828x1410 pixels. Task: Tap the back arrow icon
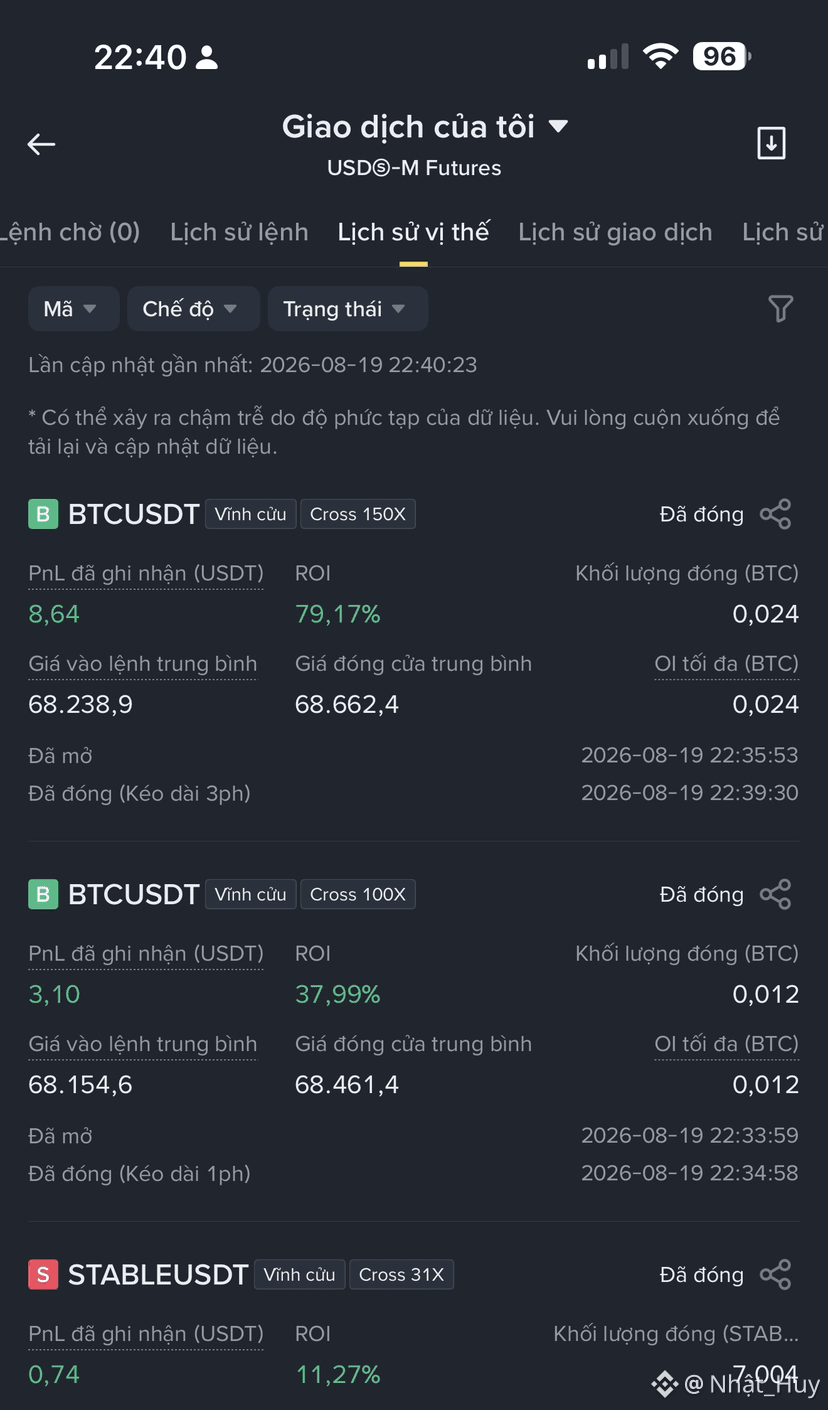tap(41, 145)
